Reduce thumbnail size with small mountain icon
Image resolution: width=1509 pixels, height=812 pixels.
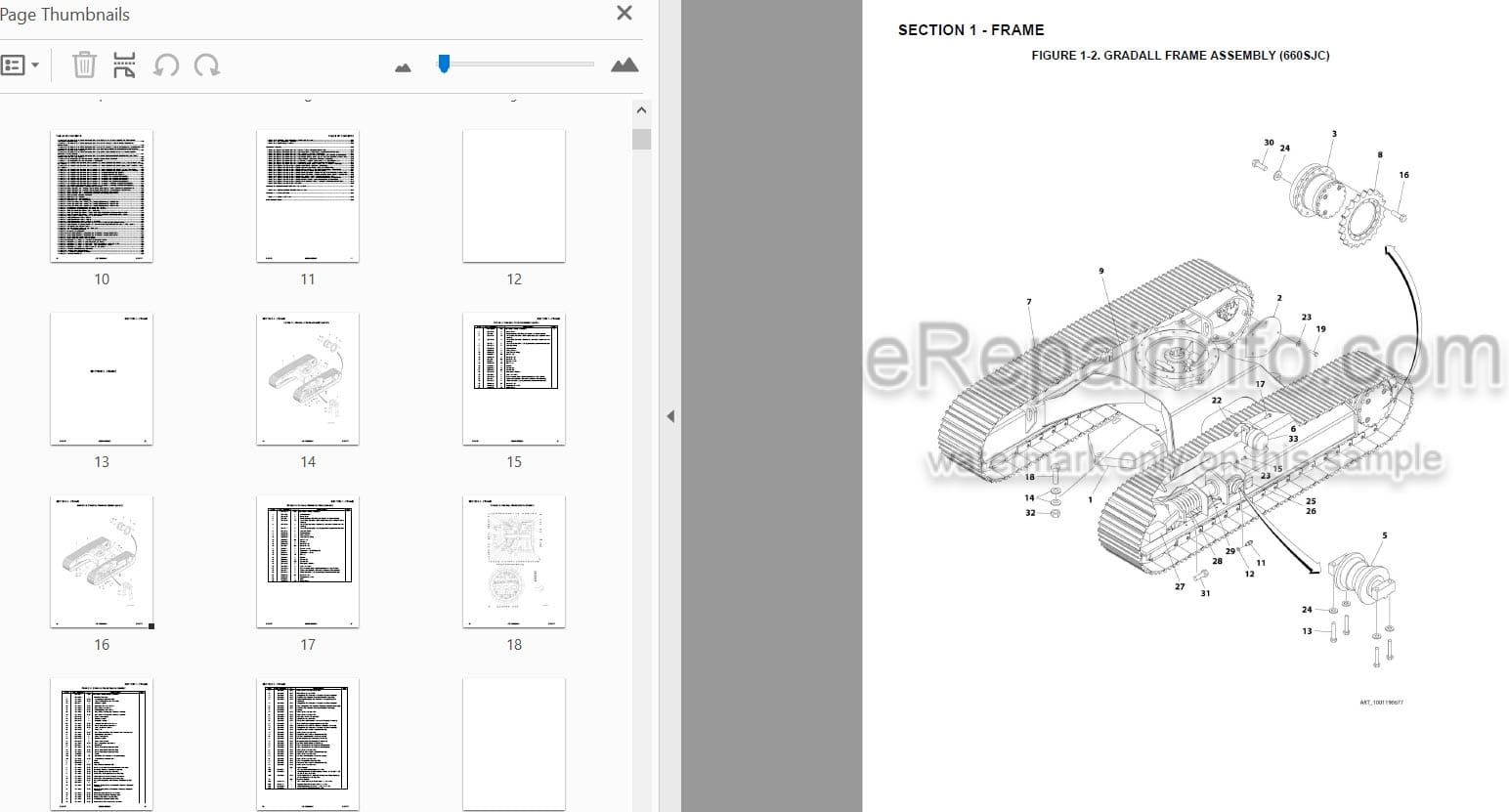[403, 67]
